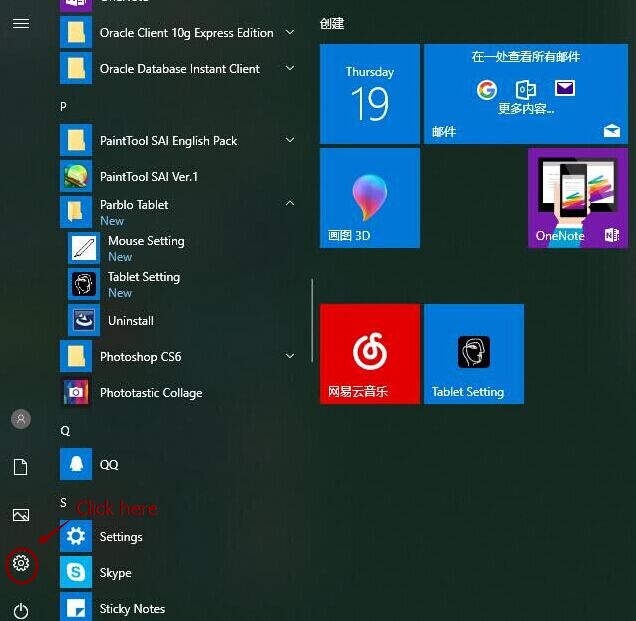Launch Skype icon
The width and height of the screenshot is (636, 621).
point(76,572)
